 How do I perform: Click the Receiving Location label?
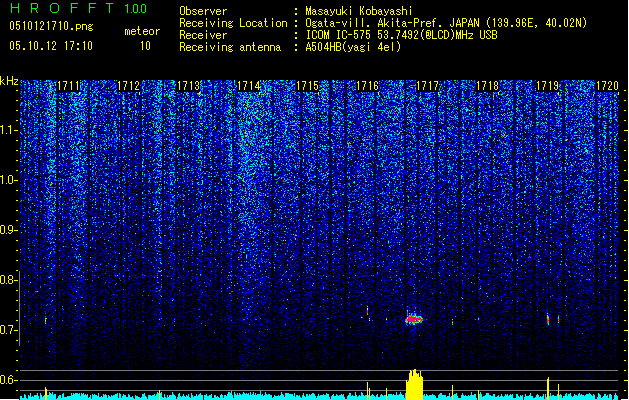click(x=233, y=23)
